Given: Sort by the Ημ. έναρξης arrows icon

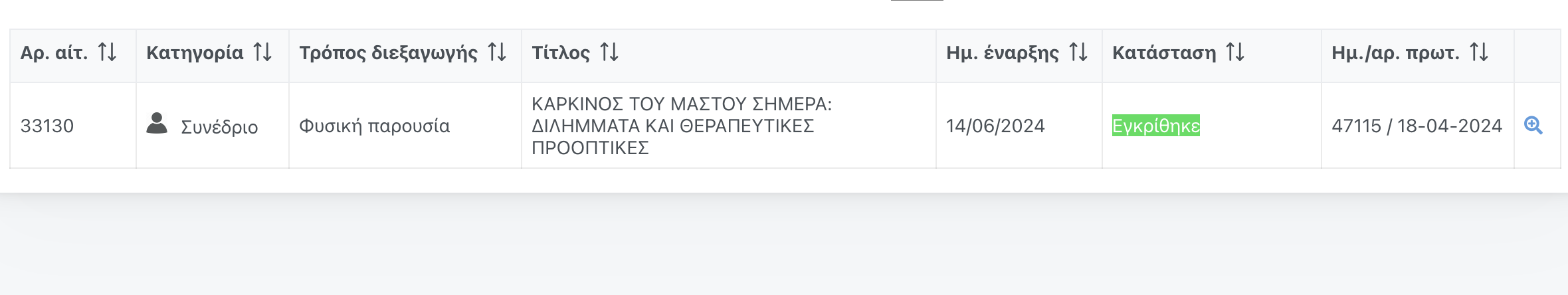Looking at the screenshot, I should point(1078,52).
